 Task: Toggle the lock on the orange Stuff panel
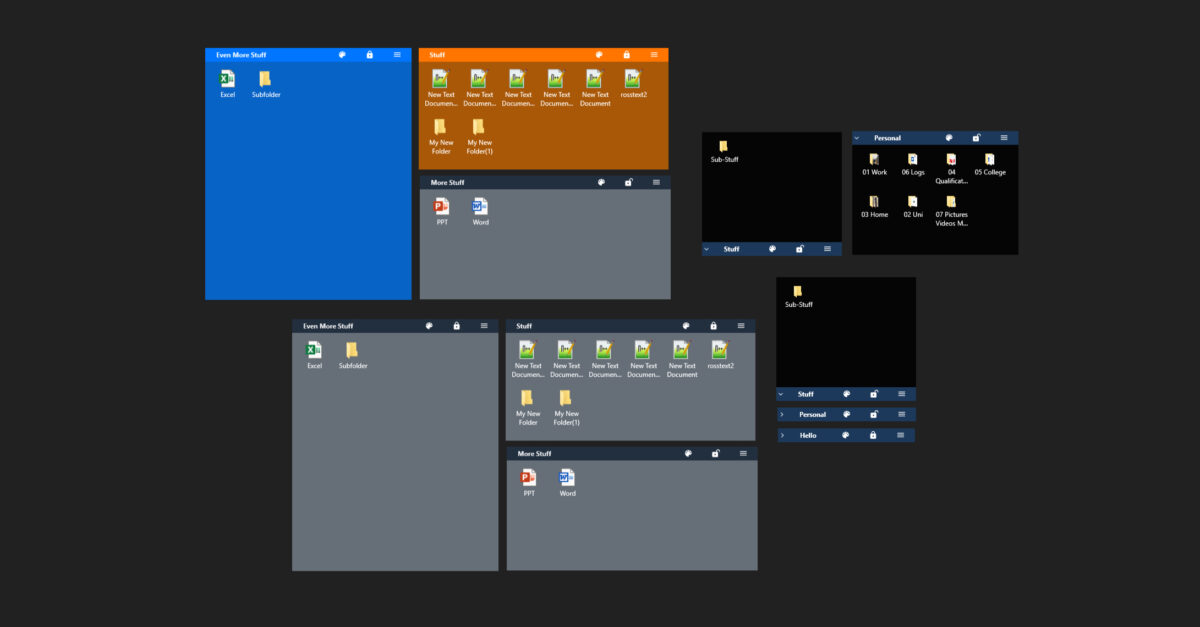627,55
